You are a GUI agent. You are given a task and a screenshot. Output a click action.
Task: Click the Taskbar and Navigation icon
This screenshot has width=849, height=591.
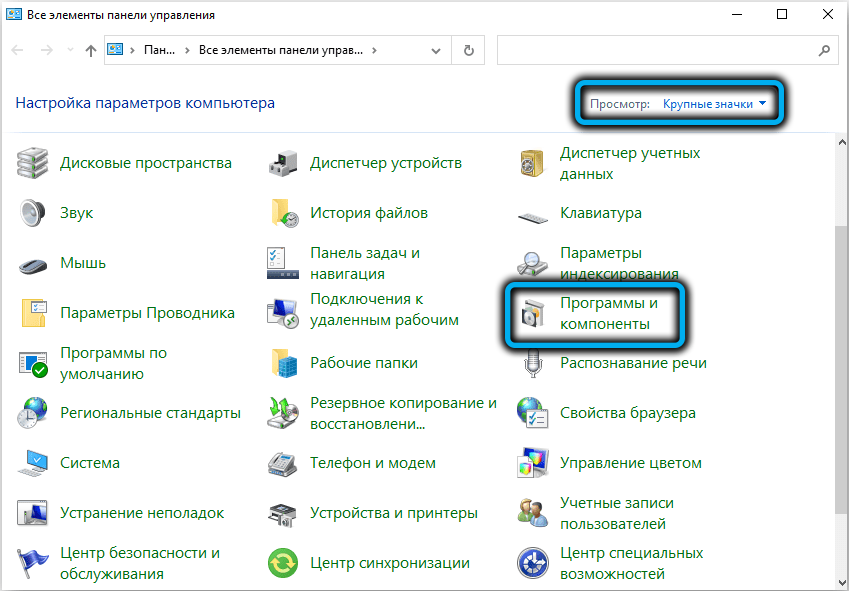tap(283, 263)
